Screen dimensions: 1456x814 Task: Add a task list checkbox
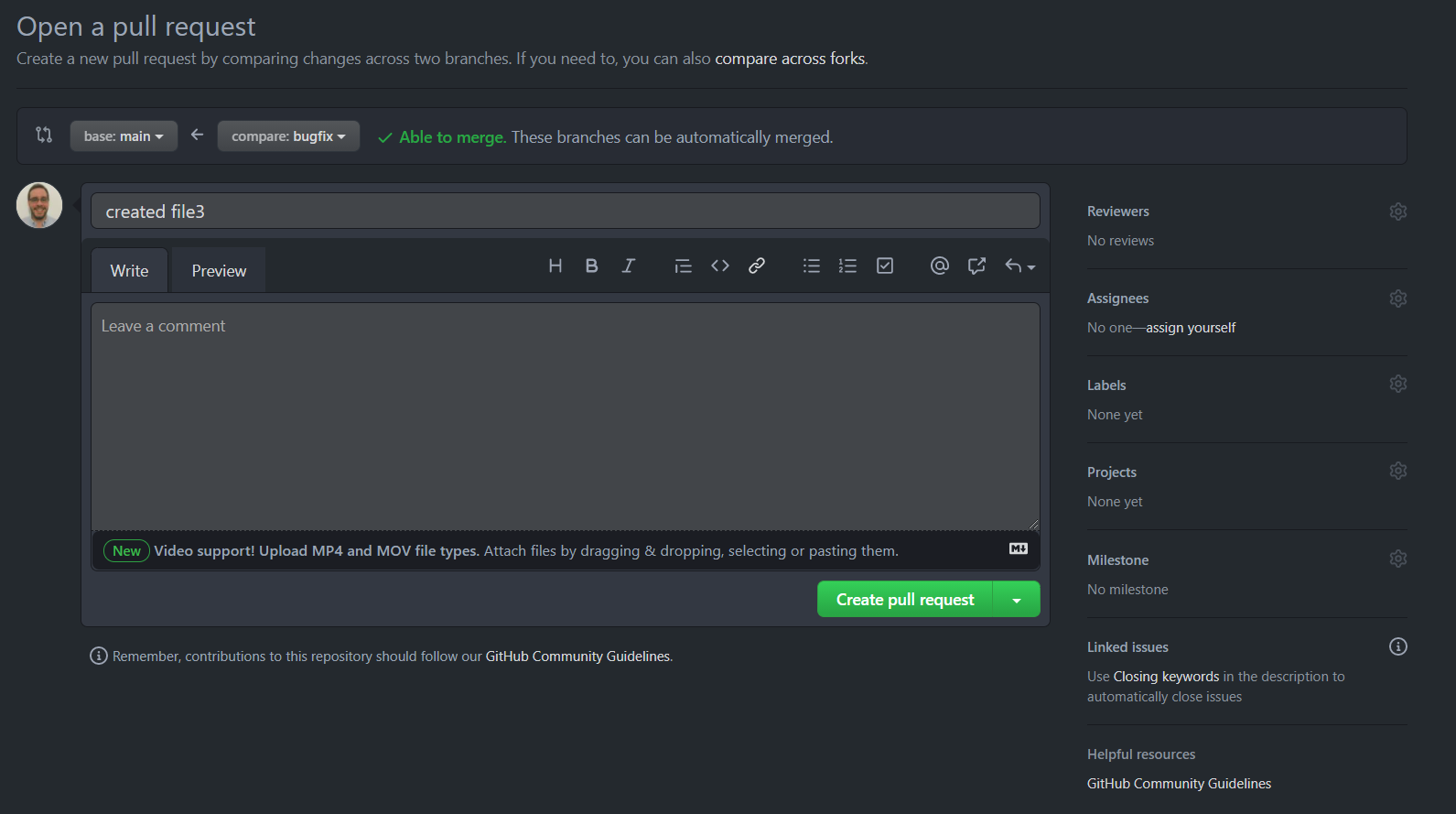[885, 266]
